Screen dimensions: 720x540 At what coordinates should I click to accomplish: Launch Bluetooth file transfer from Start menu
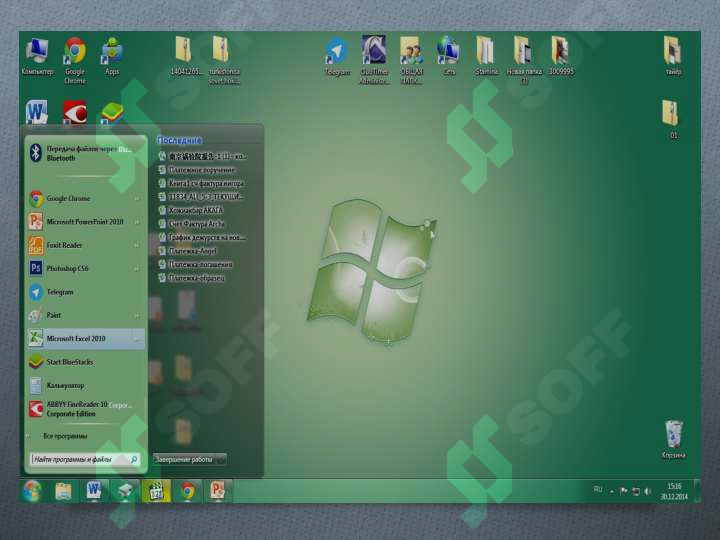(x=85, y=153)
